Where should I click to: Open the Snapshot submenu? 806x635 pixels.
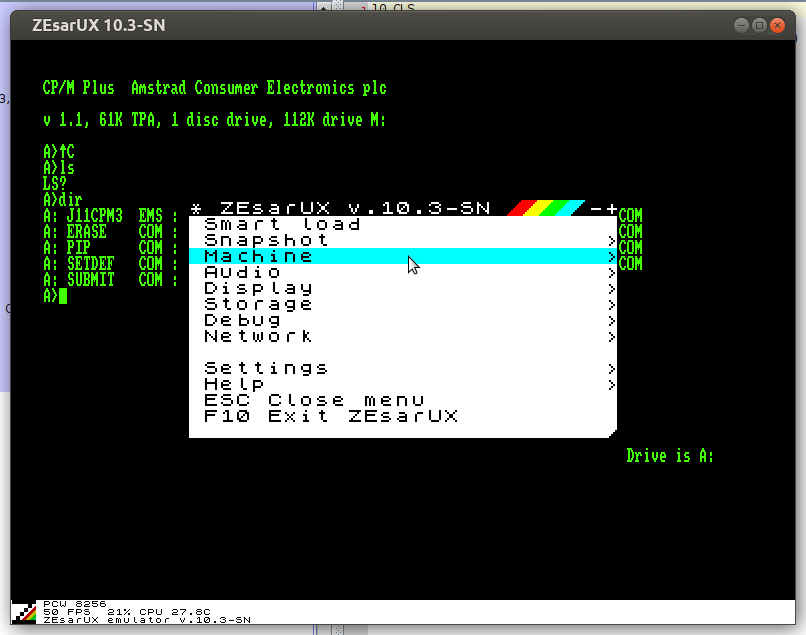click(402, 240)
